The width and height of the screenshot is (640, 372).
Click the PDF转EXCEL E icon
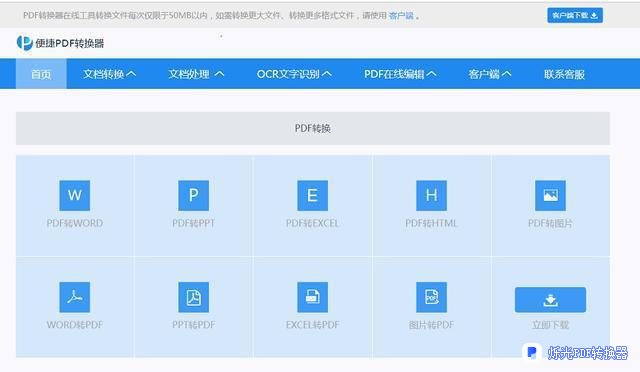pyautogui.click(x=313, y=195)
